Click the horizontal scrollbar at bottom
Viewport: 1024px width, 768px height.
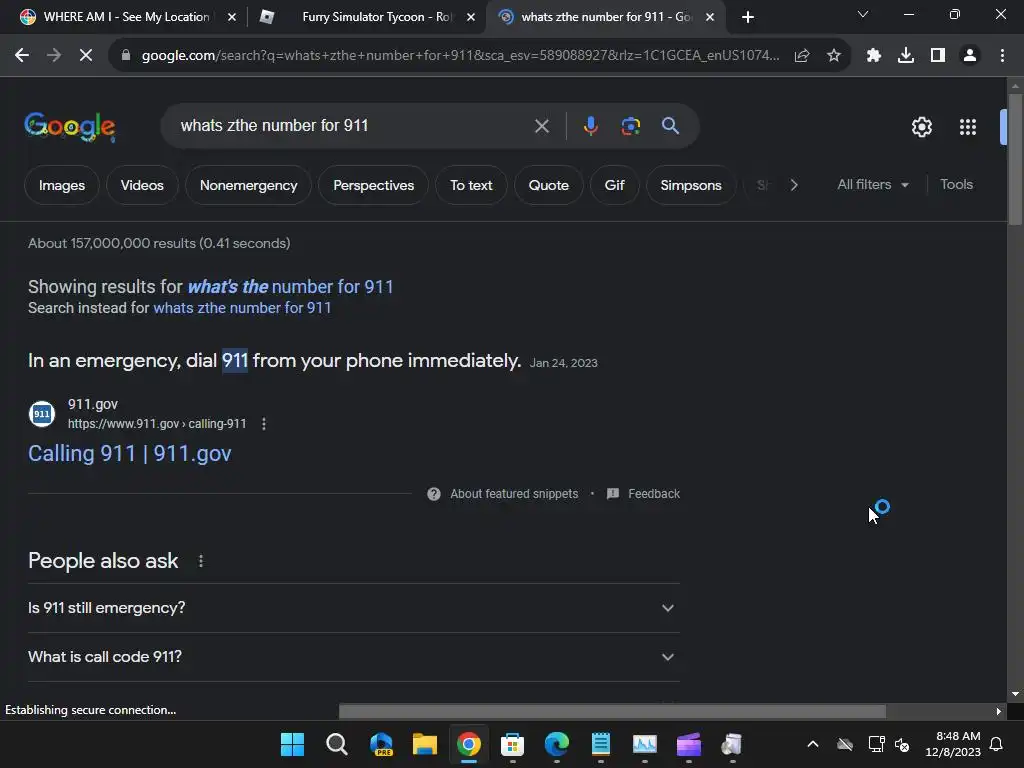coord(613,711)
